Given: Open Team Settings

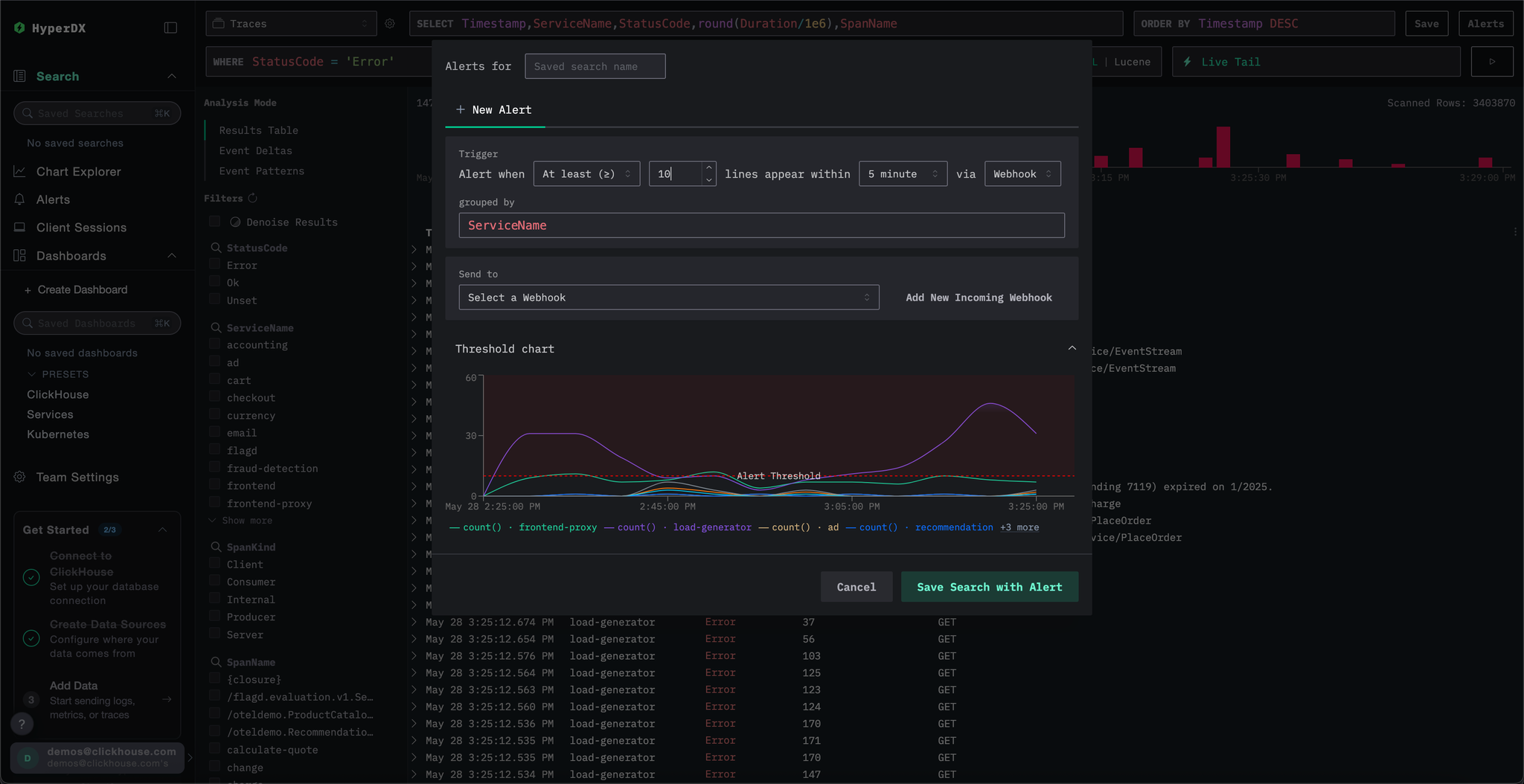Looking at the screenshot, I should click(x=77, y=477).
